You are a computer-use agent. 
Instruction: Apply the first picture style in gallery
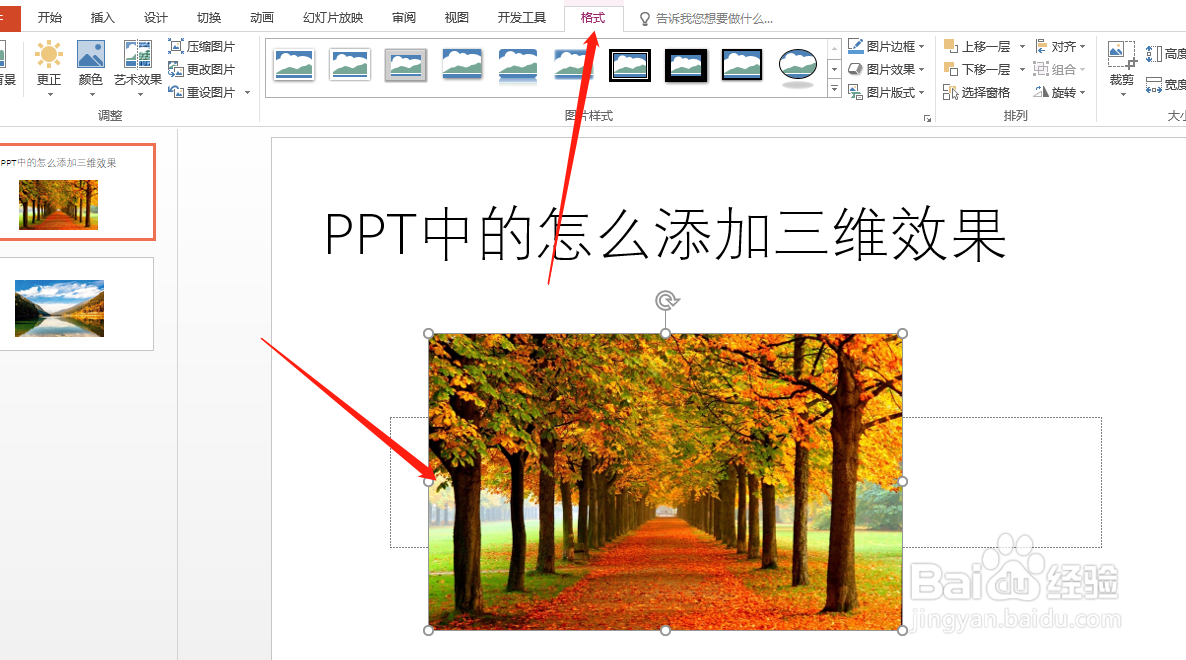[294, 65]
